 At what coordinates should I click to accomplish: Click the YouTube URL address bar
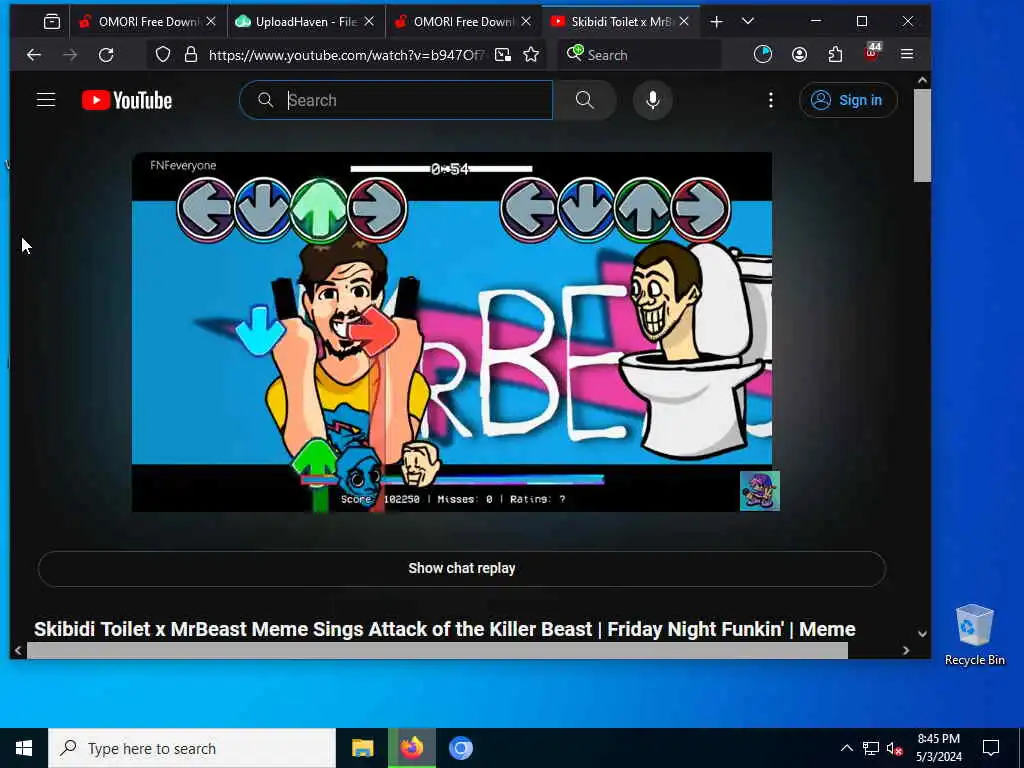click(346, 55)
